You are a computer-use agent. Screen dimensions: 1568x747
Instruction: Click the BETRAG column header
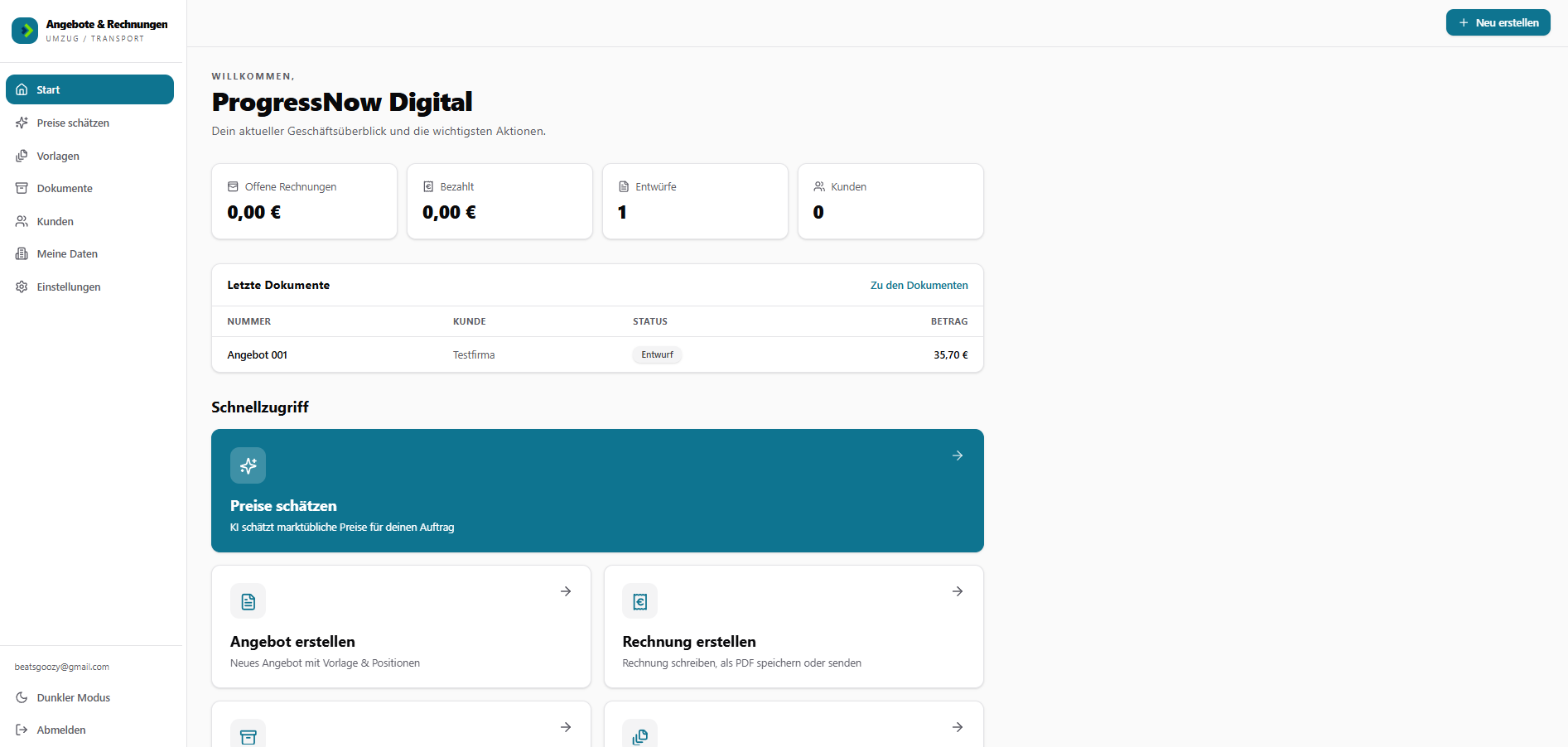click(949, 321)
